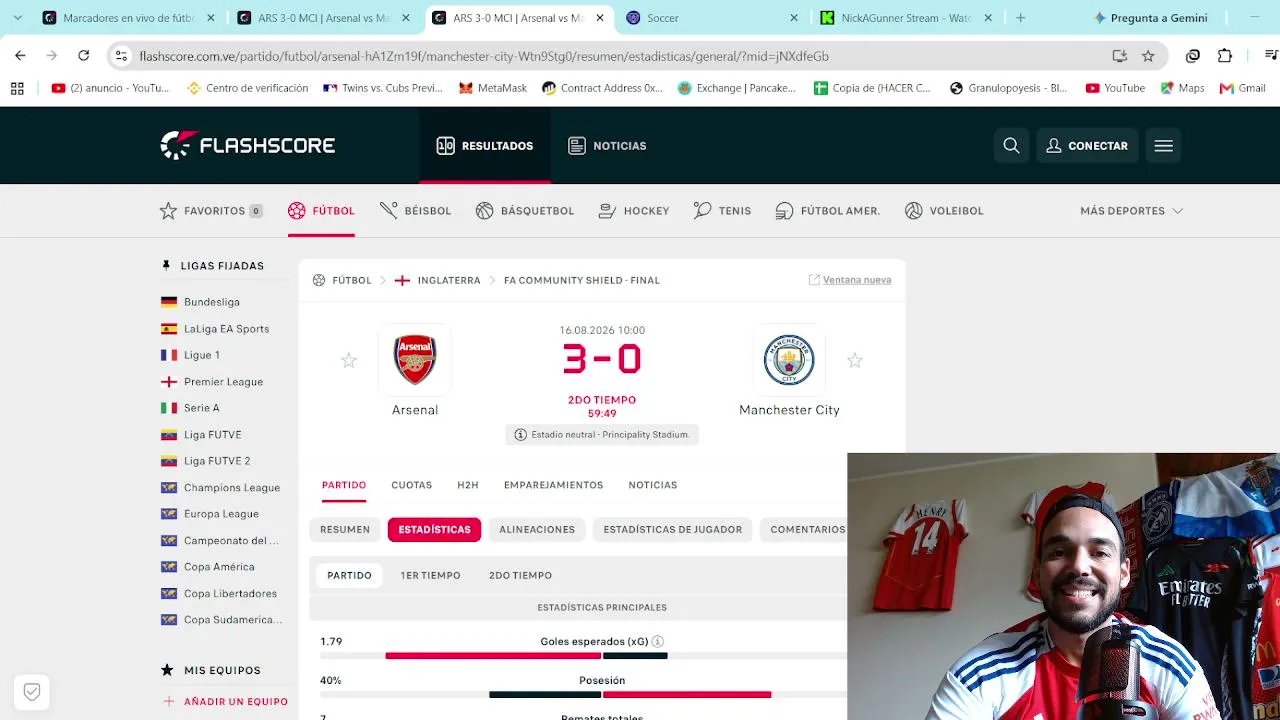Screen dimensions: 1280x720
Task: Click Añadir un equipo plus link
Action: click(x=225, y=702)
